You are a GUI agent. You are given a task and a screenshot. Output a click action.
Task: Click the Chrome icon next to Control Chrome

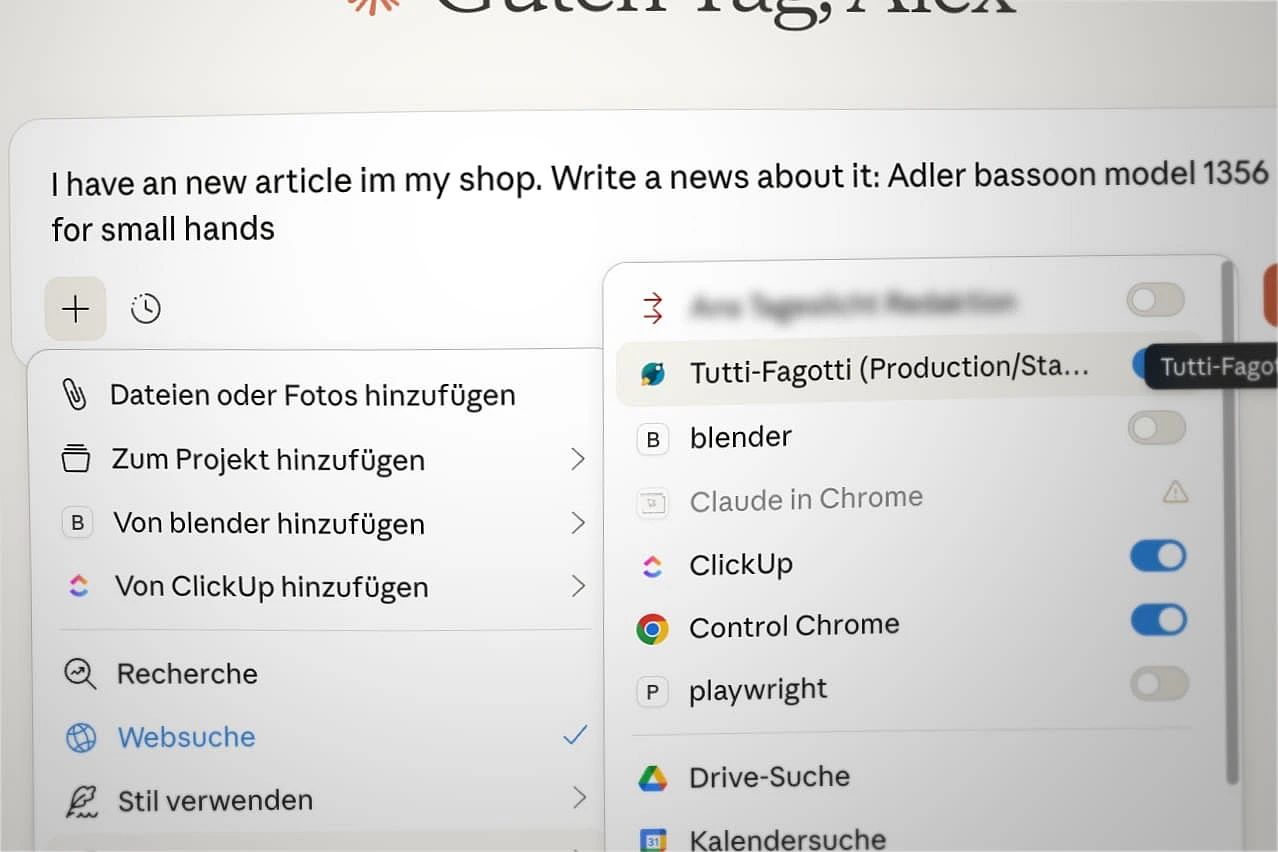click(x=652, y=629)
